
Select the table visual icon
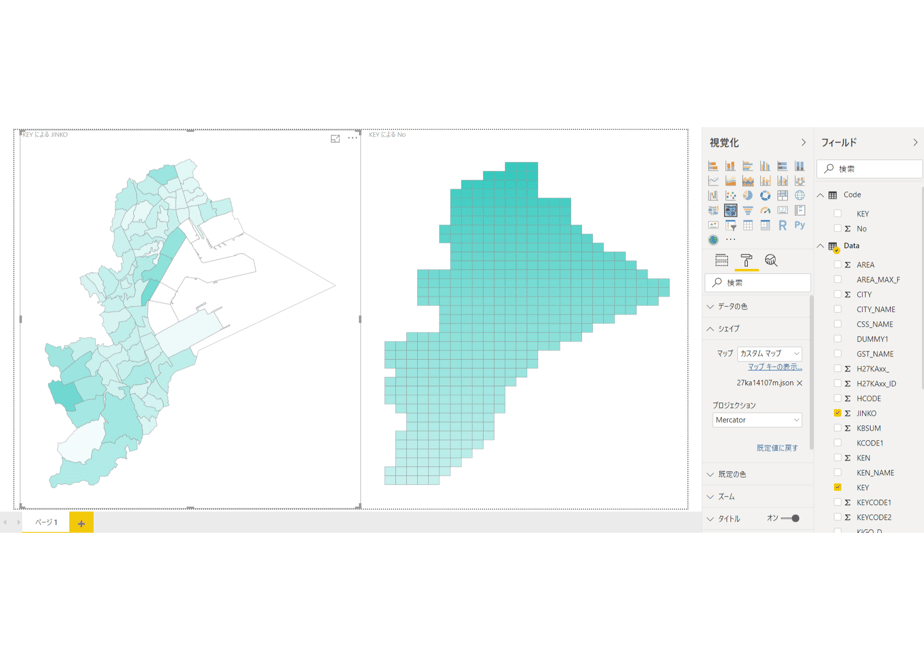[748, 225]
